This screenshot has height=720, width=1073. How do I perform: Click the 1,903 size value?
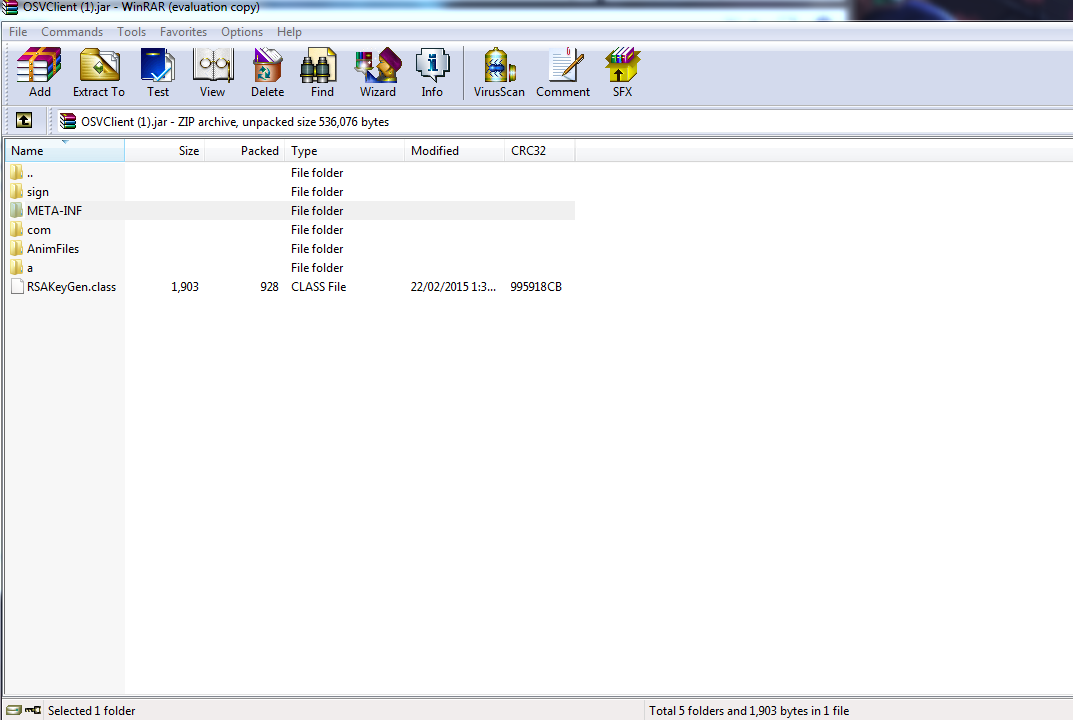185,287
